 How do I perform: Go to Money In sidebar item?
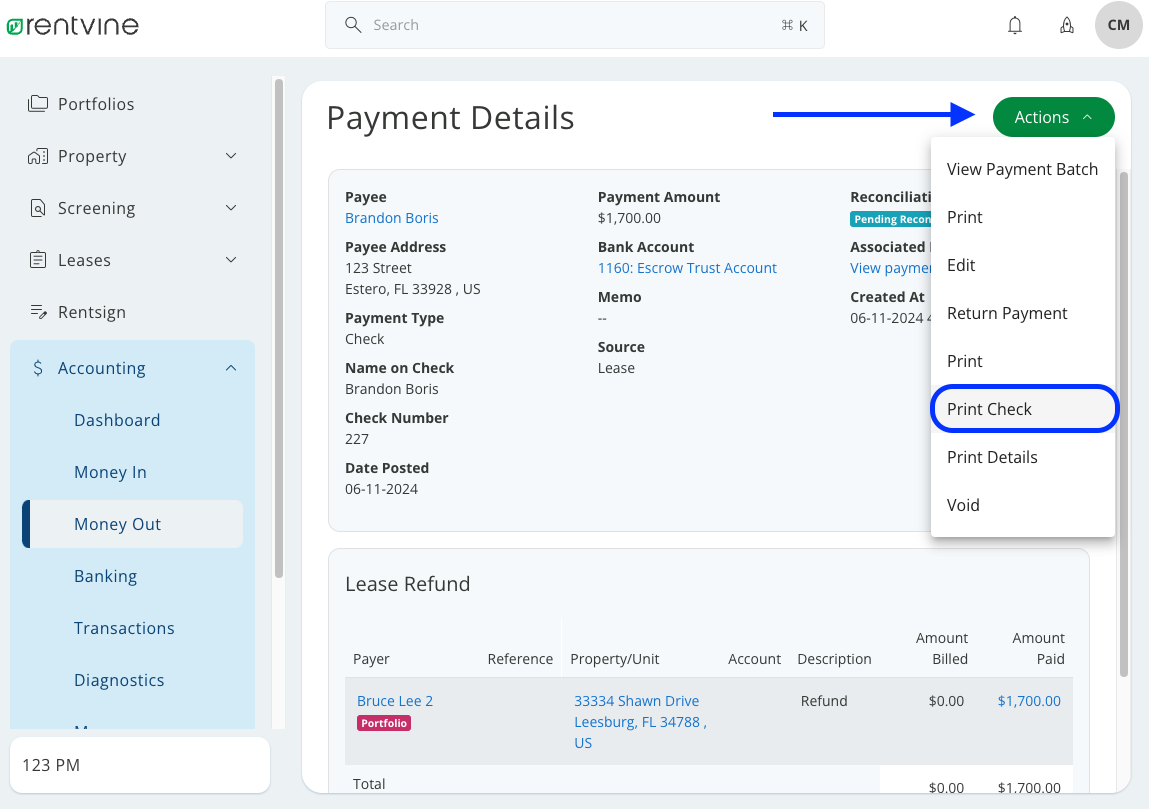(110, 472)
